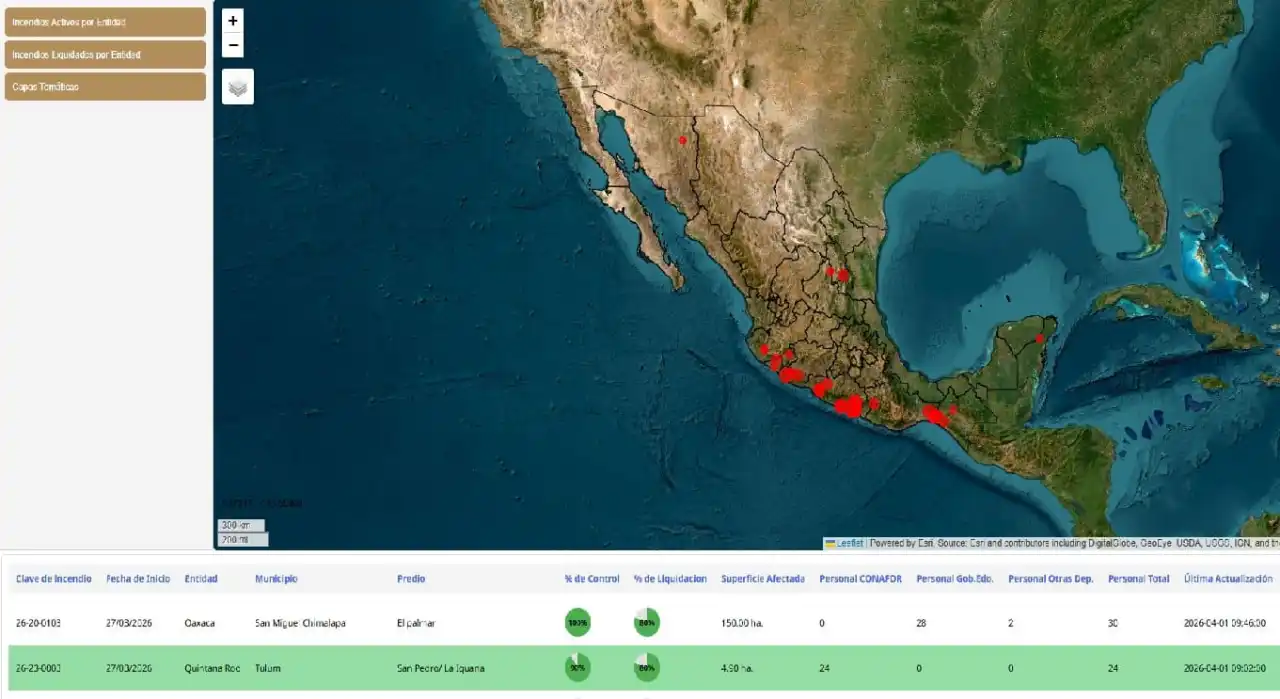Expand Incendios Activos por Entidad panel
Screen dimensions: 1280x699
(105, 22)
